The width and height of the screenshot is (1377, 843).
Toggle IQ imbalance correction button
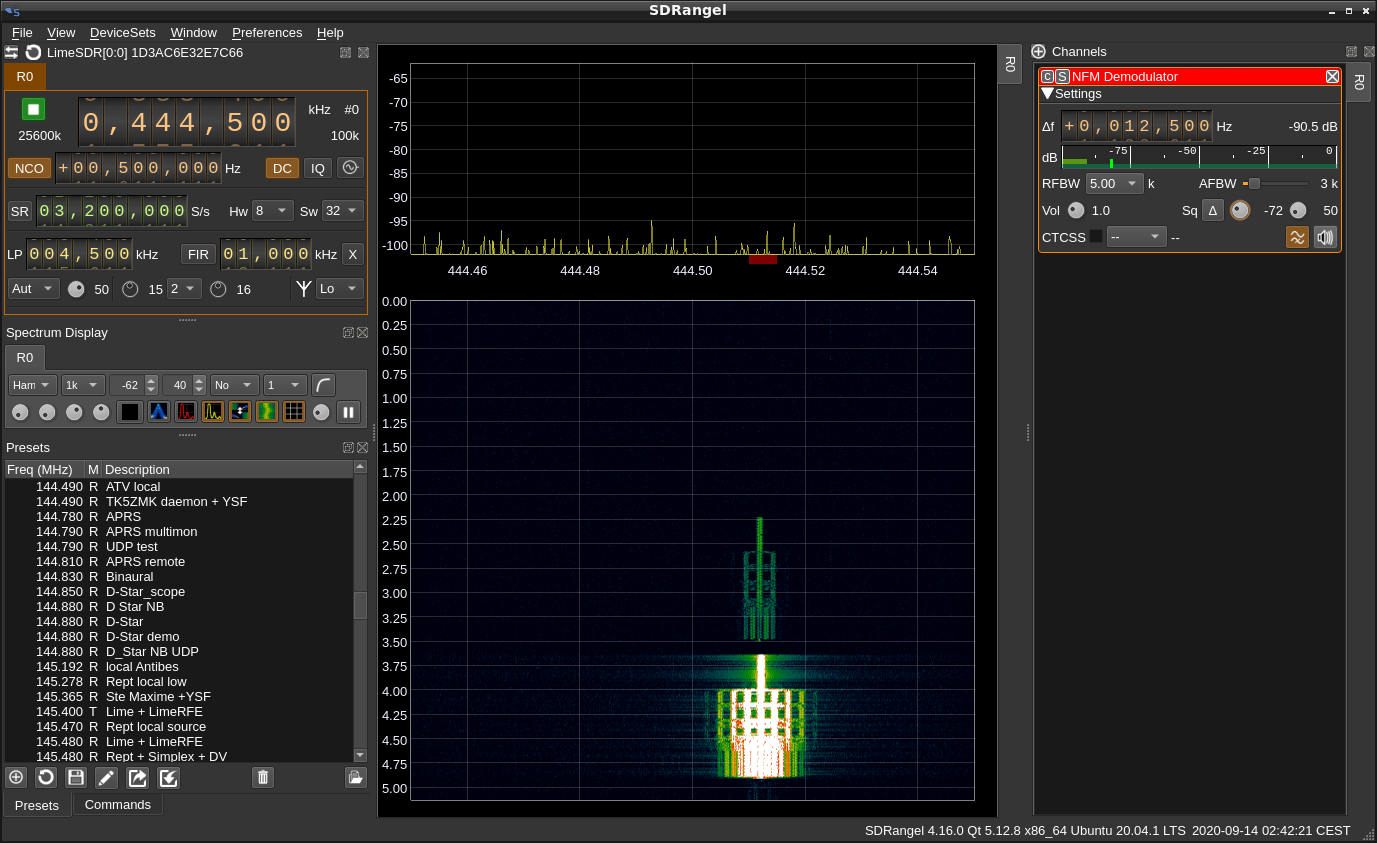tap(318, 168)
